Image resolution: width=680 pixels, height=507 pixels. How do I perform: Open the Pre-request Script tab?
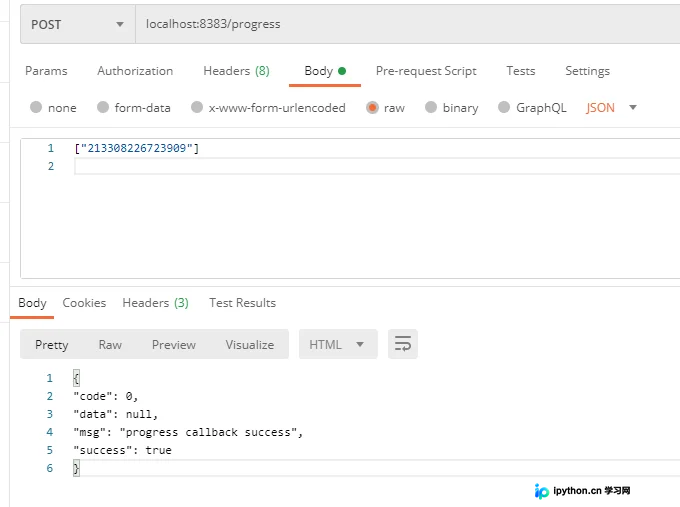[426, 71]
